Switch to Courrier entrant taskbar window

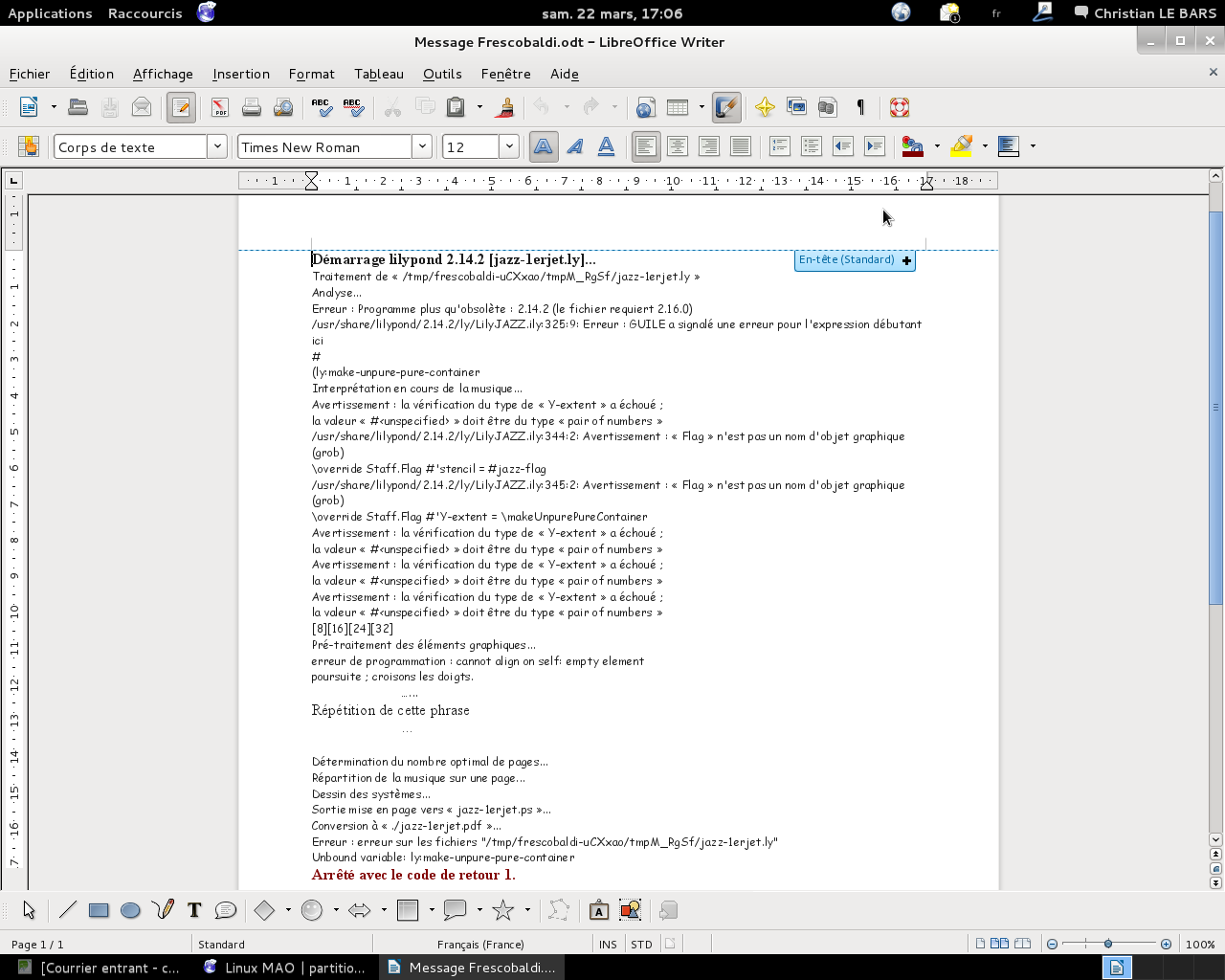point(99,968)
